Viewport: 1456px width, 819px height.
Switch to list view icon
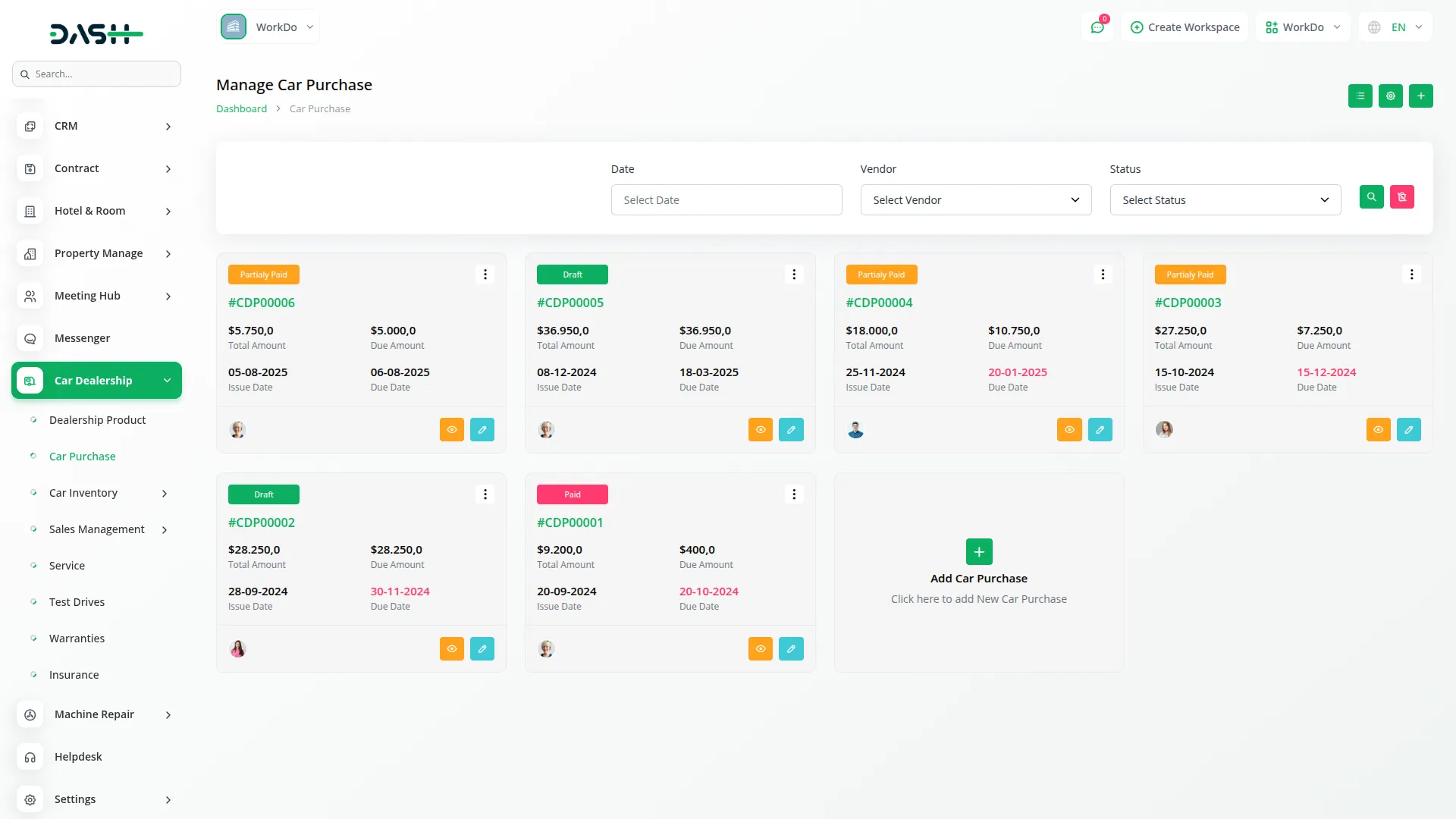pos(1360,96)
